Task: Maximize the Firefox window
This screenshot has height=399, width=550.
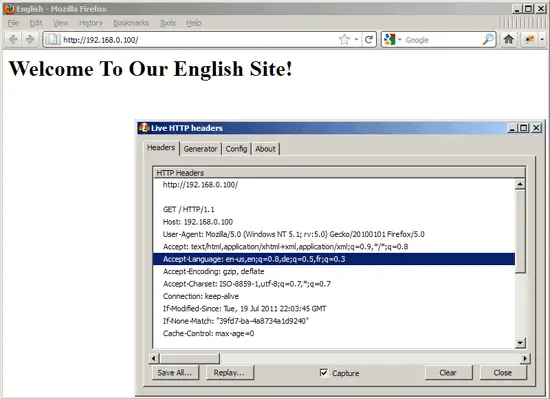Action: [529, 9]
